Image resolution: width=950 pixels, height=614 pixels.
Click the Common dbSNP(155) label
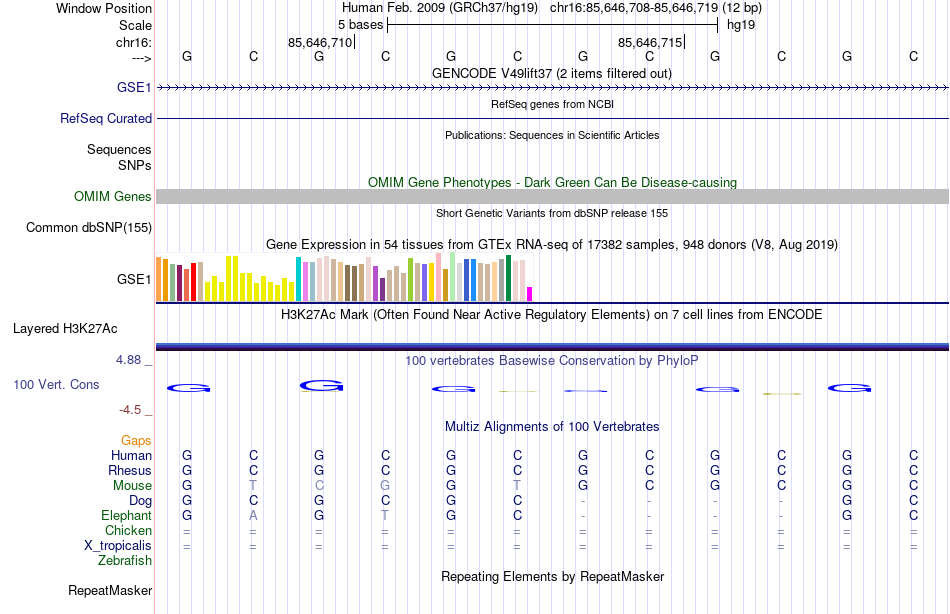tap(89, 227)
